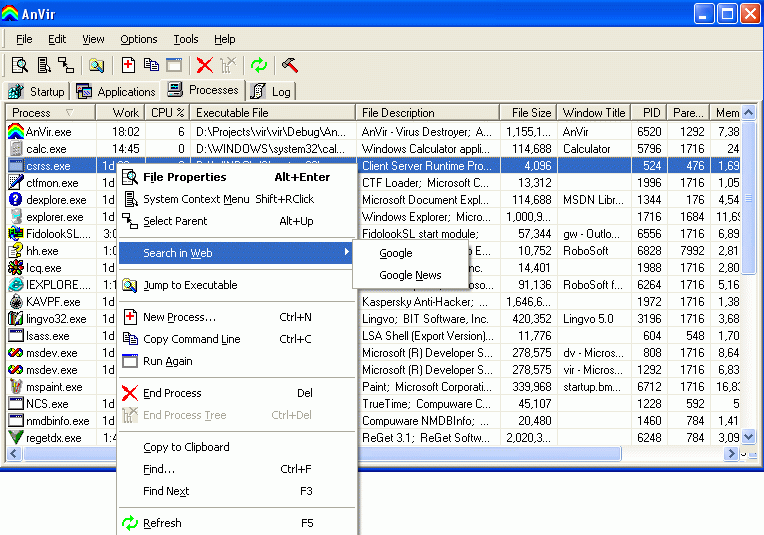Click AnVir.exe rainbow process icon
764x535 pixels.
[16, 132]
